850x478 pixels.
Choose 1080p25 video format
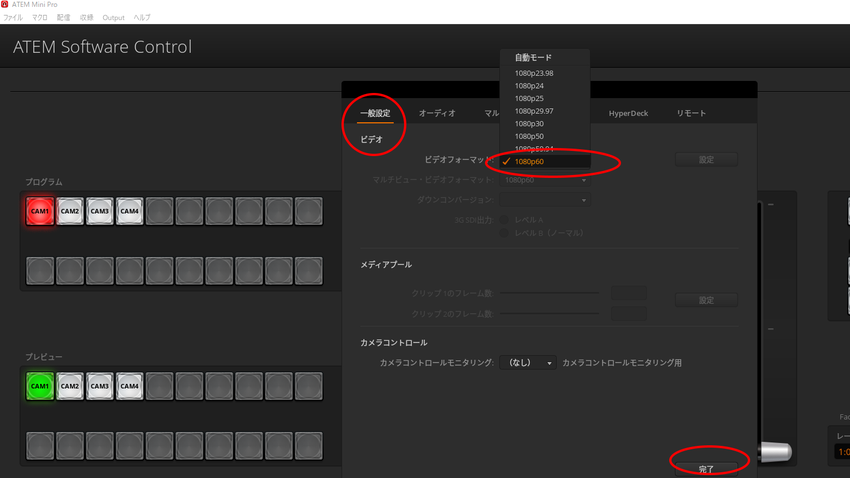click(x=545, y=98)
